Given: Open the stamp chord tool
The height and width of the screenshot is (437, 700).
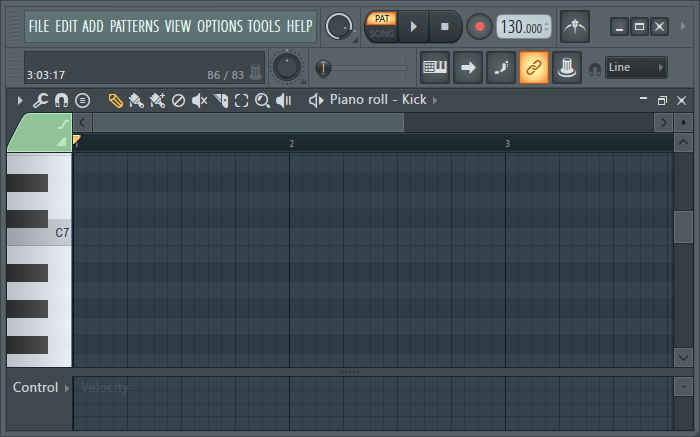Looking at the screenshot, I should click(x=82, y=100).
